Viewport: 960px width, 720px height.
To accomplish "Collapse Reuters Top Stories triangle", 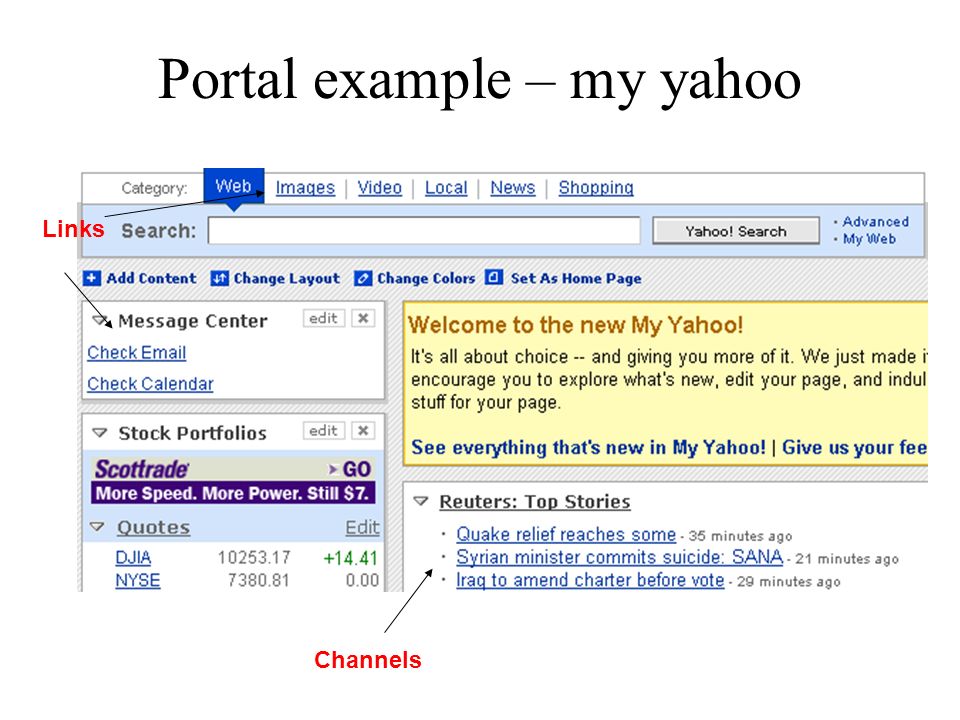I will click(421, 501).
